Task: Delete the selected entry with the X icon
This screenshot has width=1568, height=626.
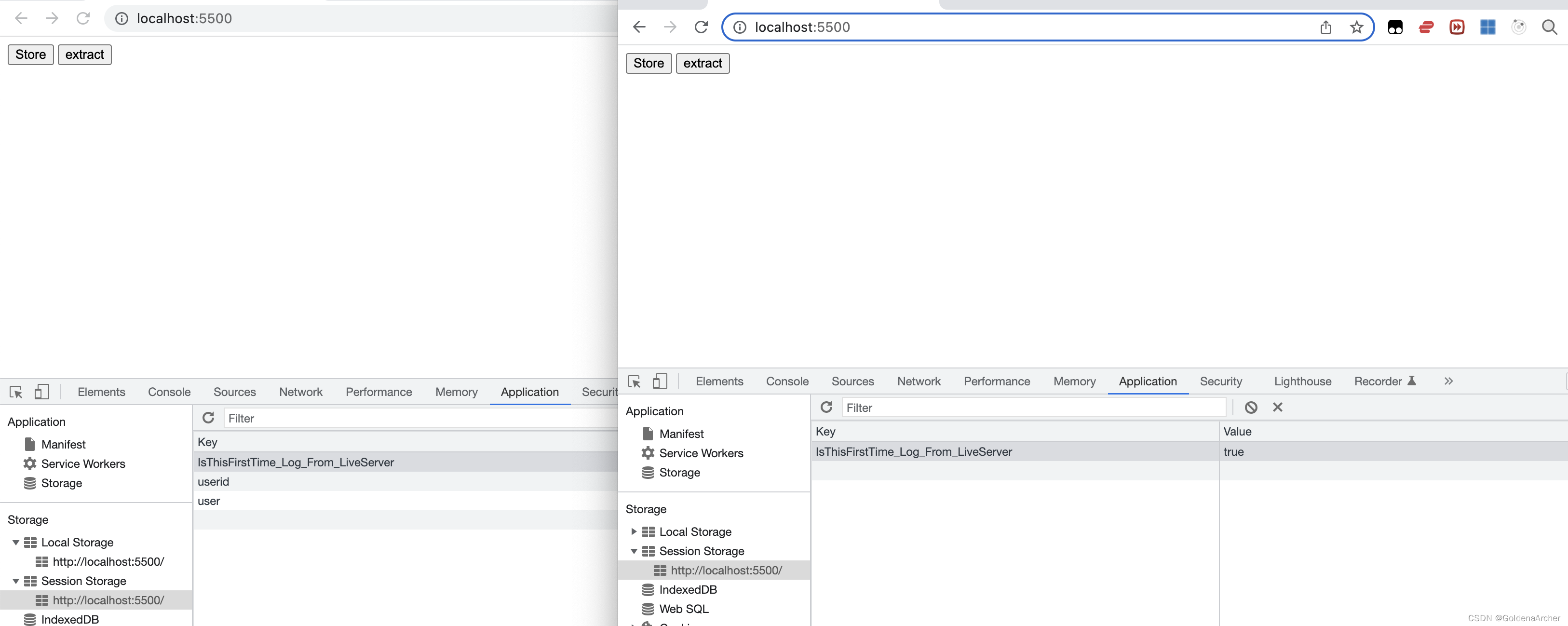Action: (1278, 408)
